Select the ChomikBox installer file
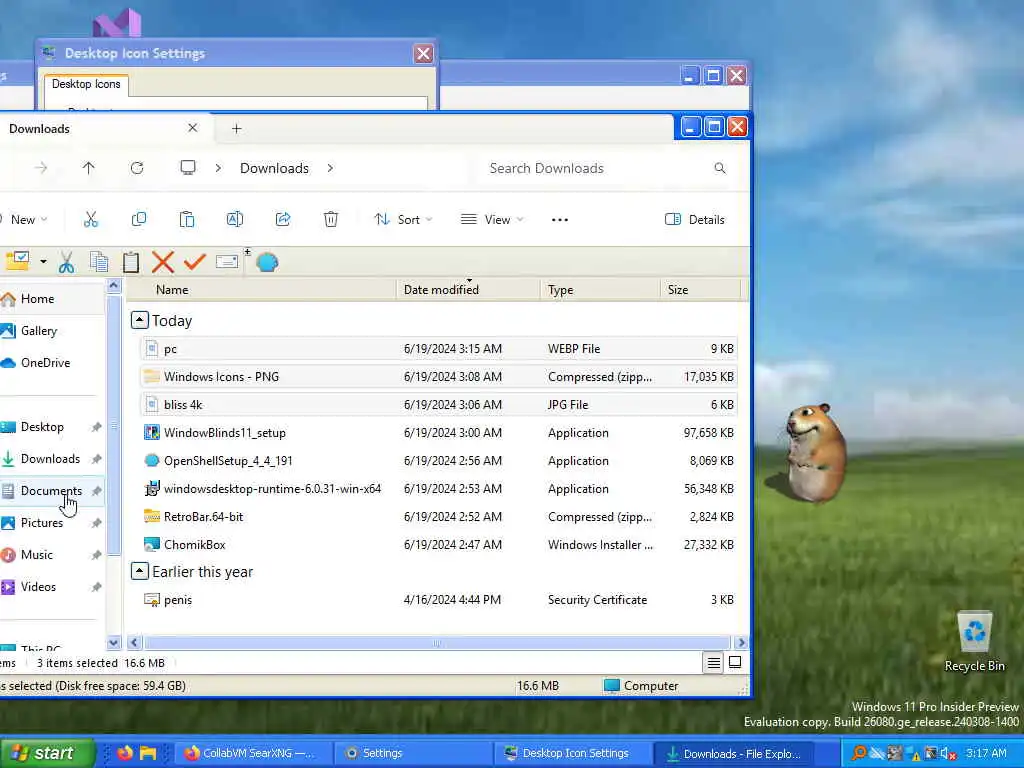Viewport: 1024px width, 768px height. coord(438,545)
